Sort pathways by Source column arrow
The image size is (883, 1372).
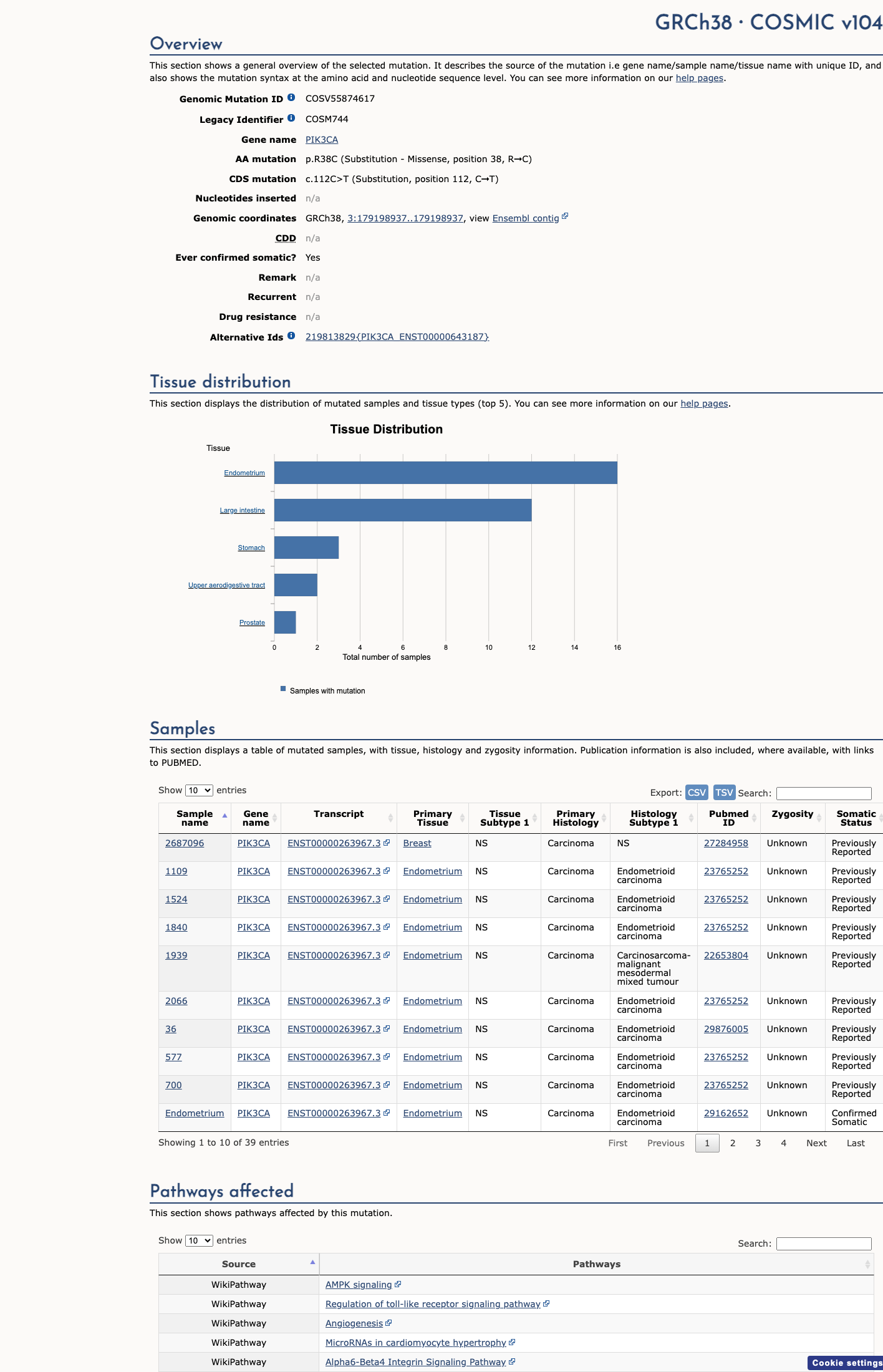point(312,1262)
